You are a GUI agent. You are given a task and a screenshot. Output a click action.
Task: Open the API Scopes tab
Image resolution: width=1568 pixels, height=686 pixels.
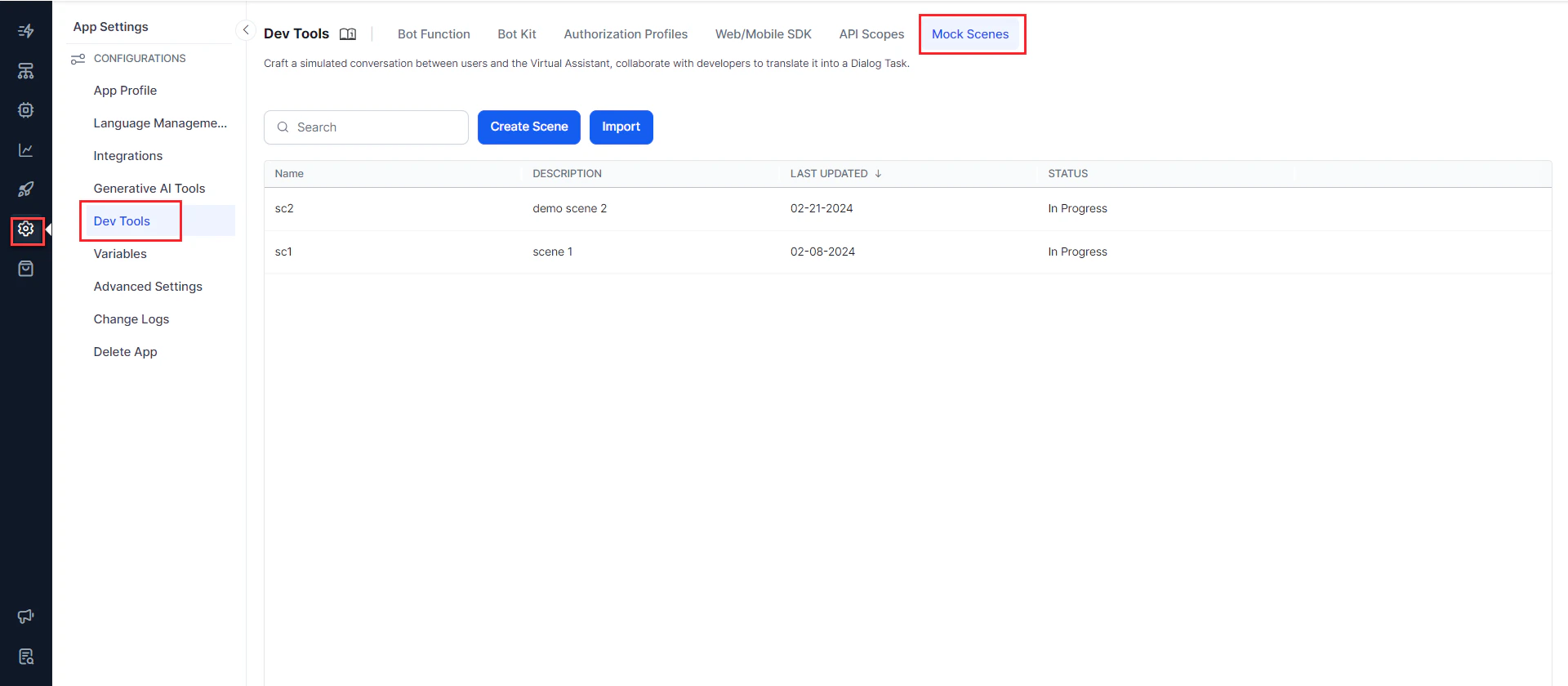(871, 34)
